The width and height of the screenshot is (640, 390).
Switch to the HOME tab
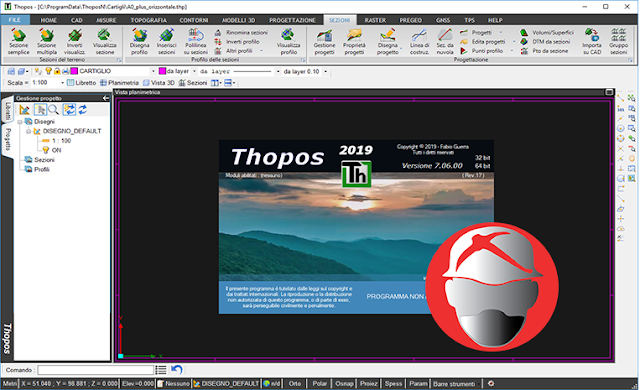49,20
